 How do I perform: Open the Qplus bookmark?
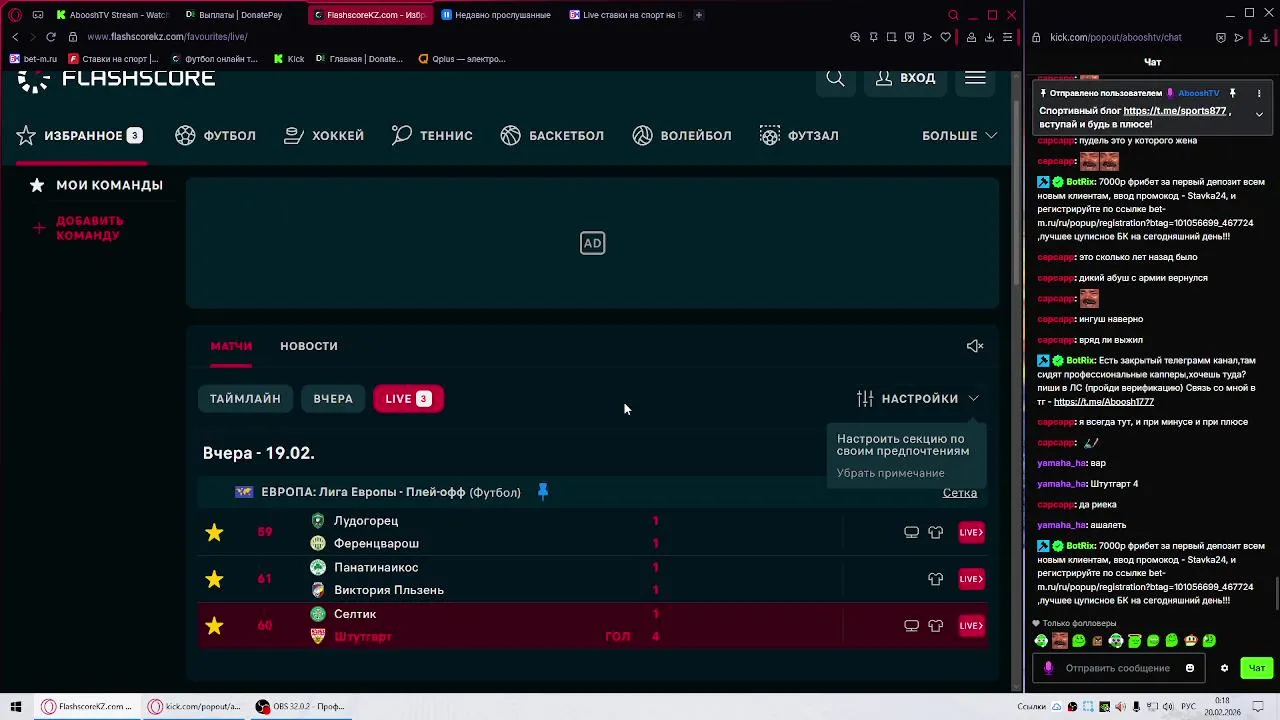click(x=462, y=59)
